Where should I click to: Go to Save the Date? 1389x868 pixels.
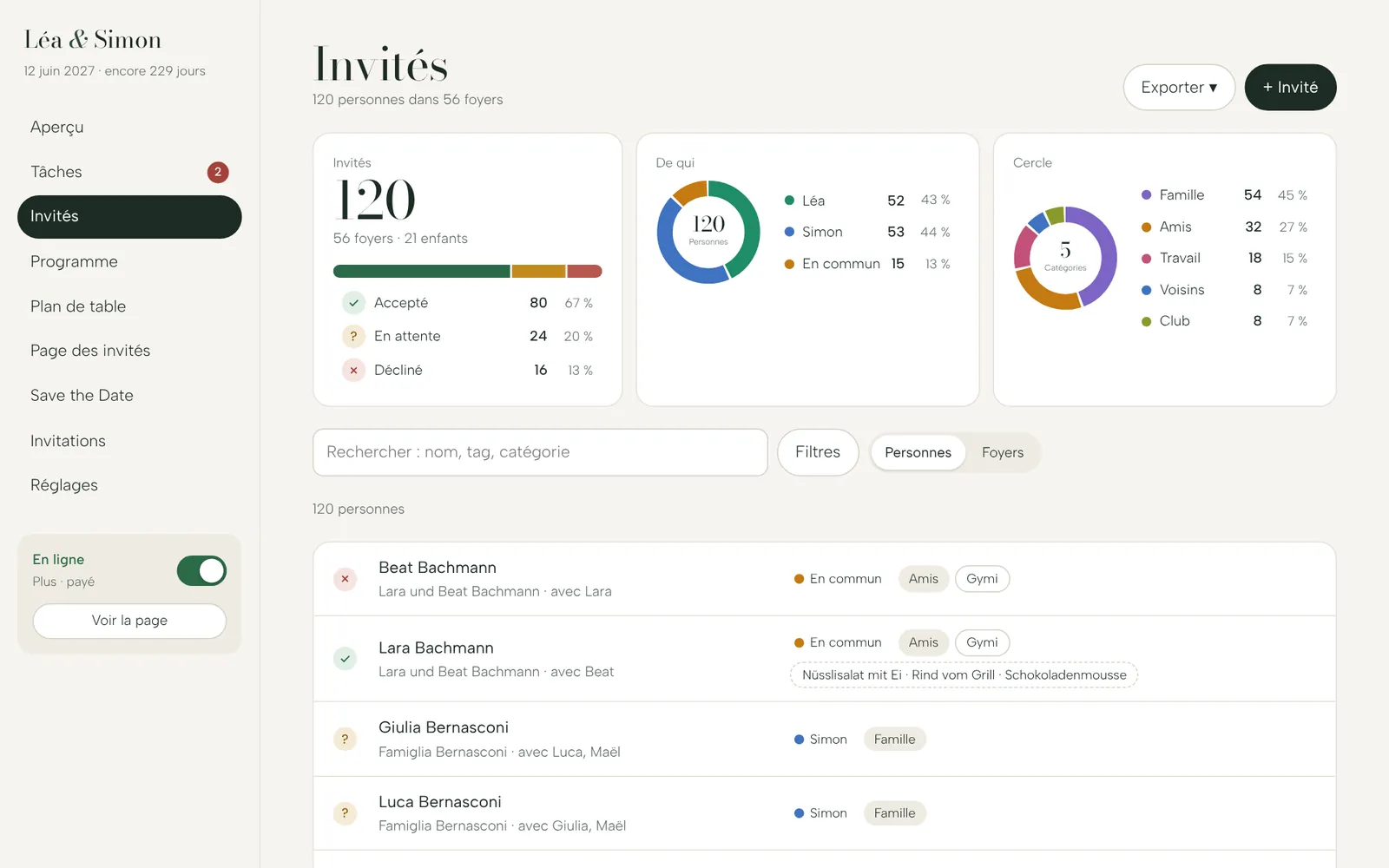[x=129, y=396]
